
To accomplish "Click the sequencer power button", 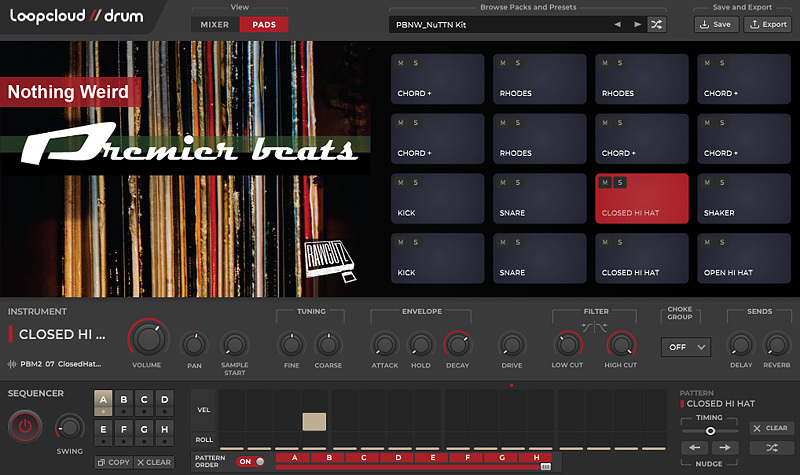I will (x=25, y=427).
